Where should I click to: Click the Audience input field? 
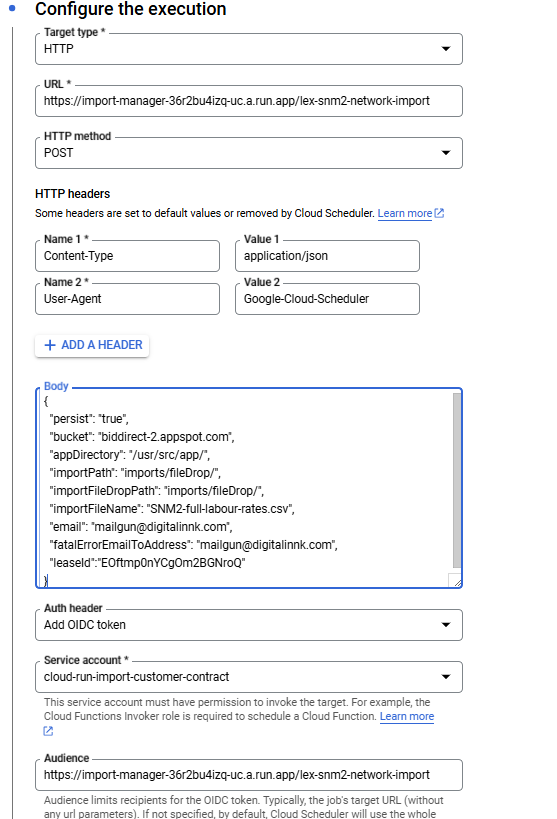(249, 775)
